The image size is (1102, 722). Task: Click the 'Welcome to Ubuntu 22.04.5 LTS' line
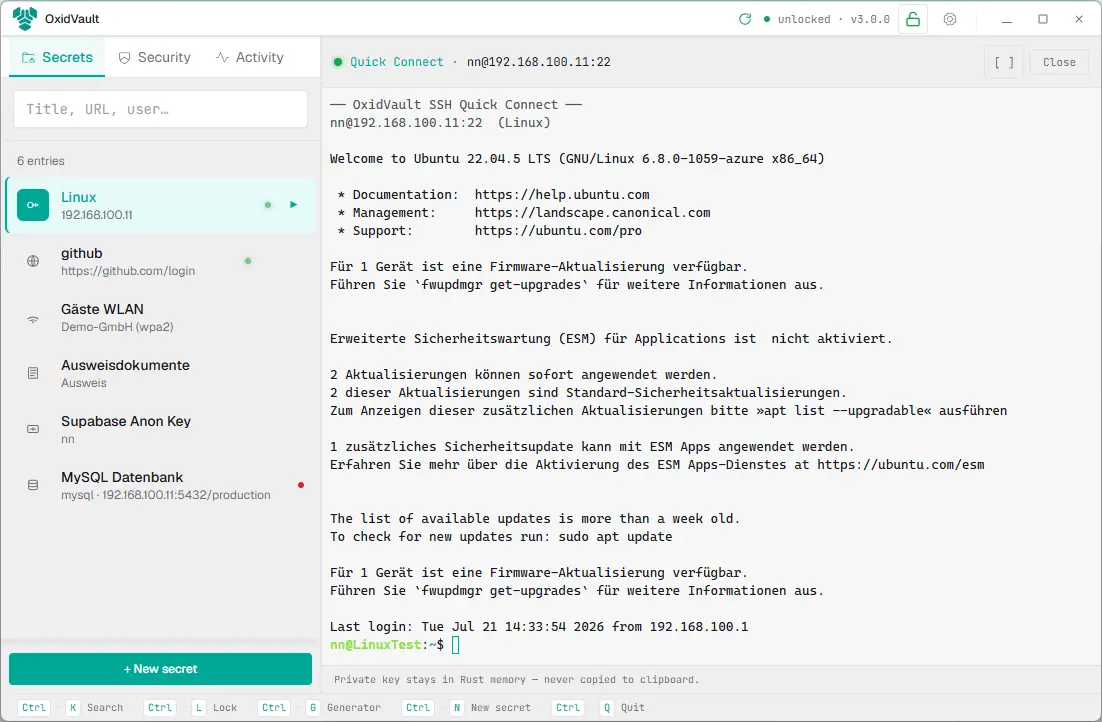pos(577,159)
